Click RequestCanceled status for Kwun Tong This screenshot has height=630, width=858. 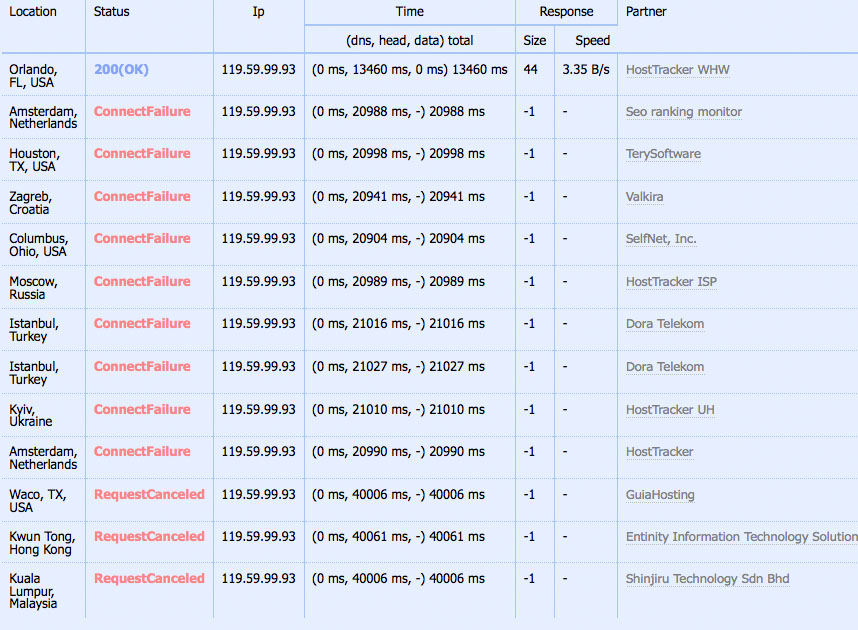coord(149,537)
